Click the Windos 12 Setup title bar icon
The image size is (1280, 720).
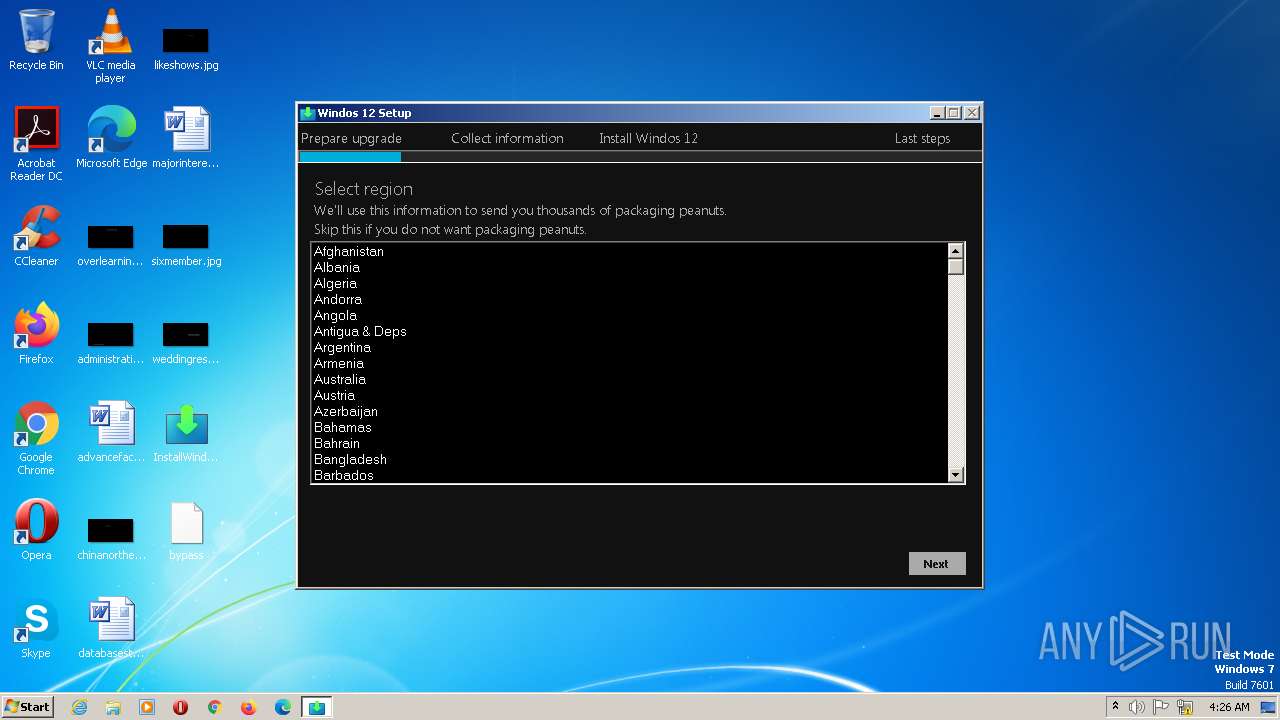point(308,113)
